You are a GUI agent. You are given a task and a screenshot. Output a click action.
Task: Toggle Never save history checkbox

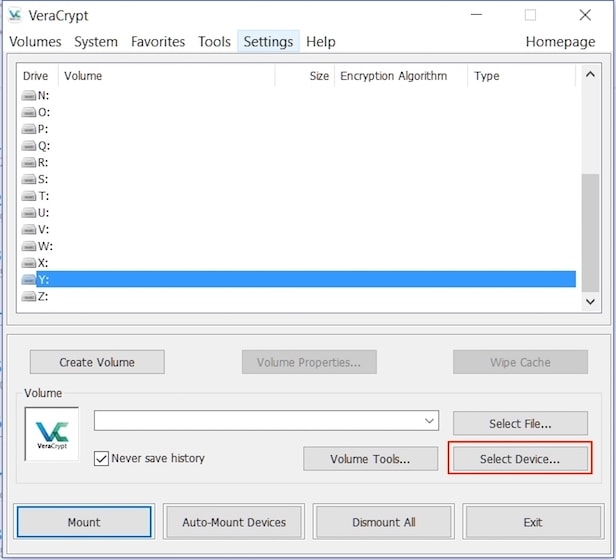click(101, 458)
